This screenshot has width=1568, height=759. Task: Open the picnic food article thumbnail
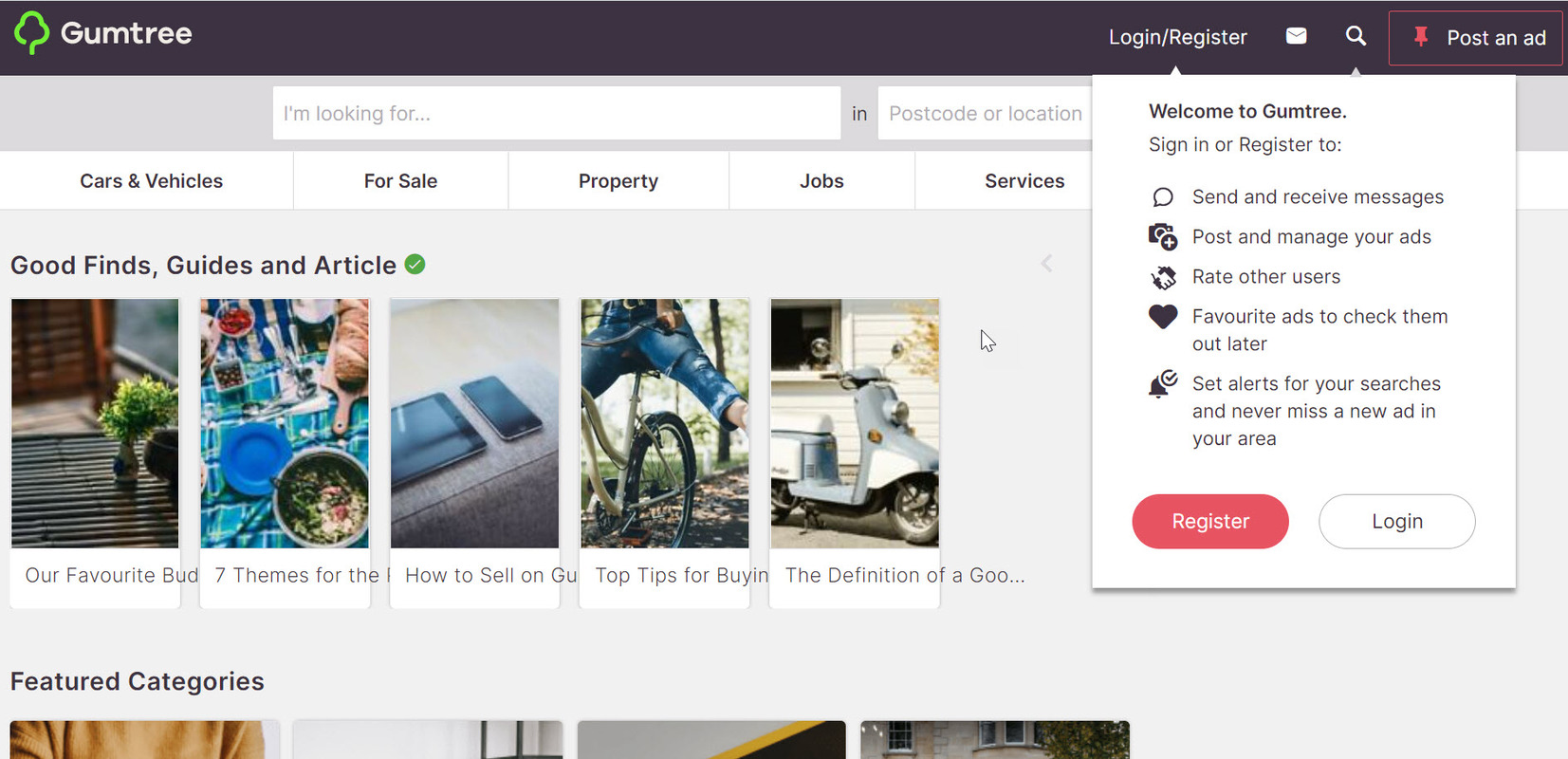click(285, 423)
